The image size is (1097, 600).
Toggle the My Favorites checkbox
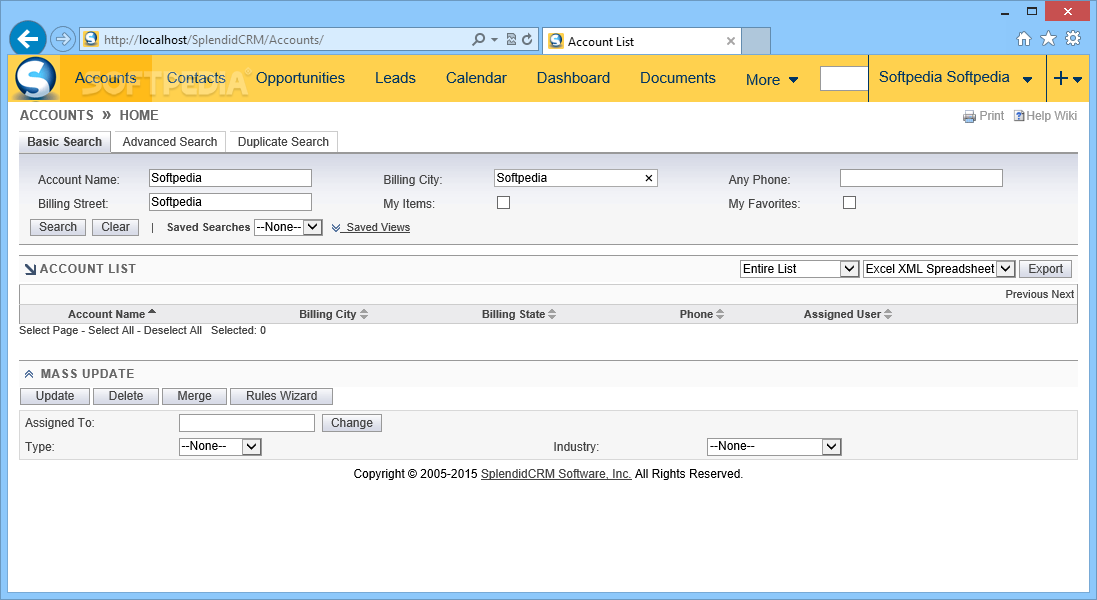pos(849,203)
